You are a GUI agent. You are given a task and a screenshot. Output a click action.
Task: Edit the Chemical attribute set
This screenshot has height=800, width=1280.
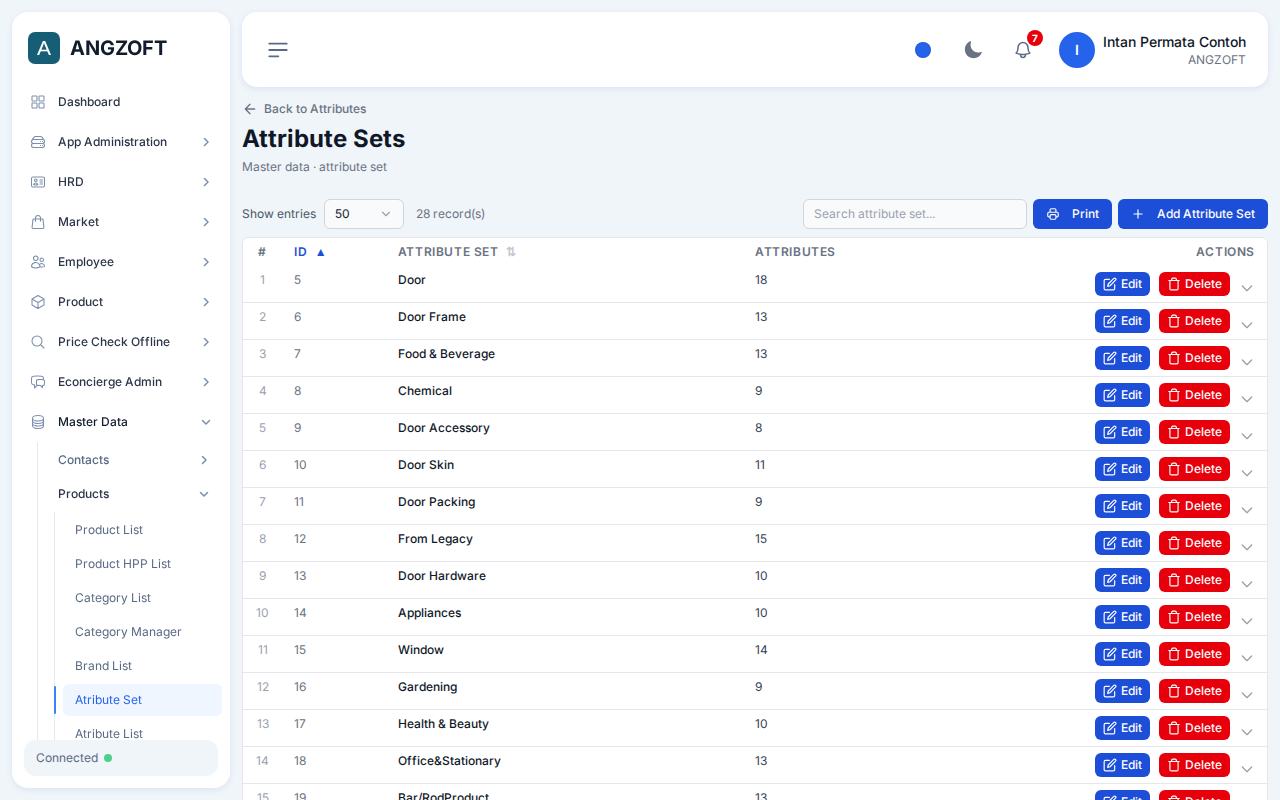point(1122,395)
